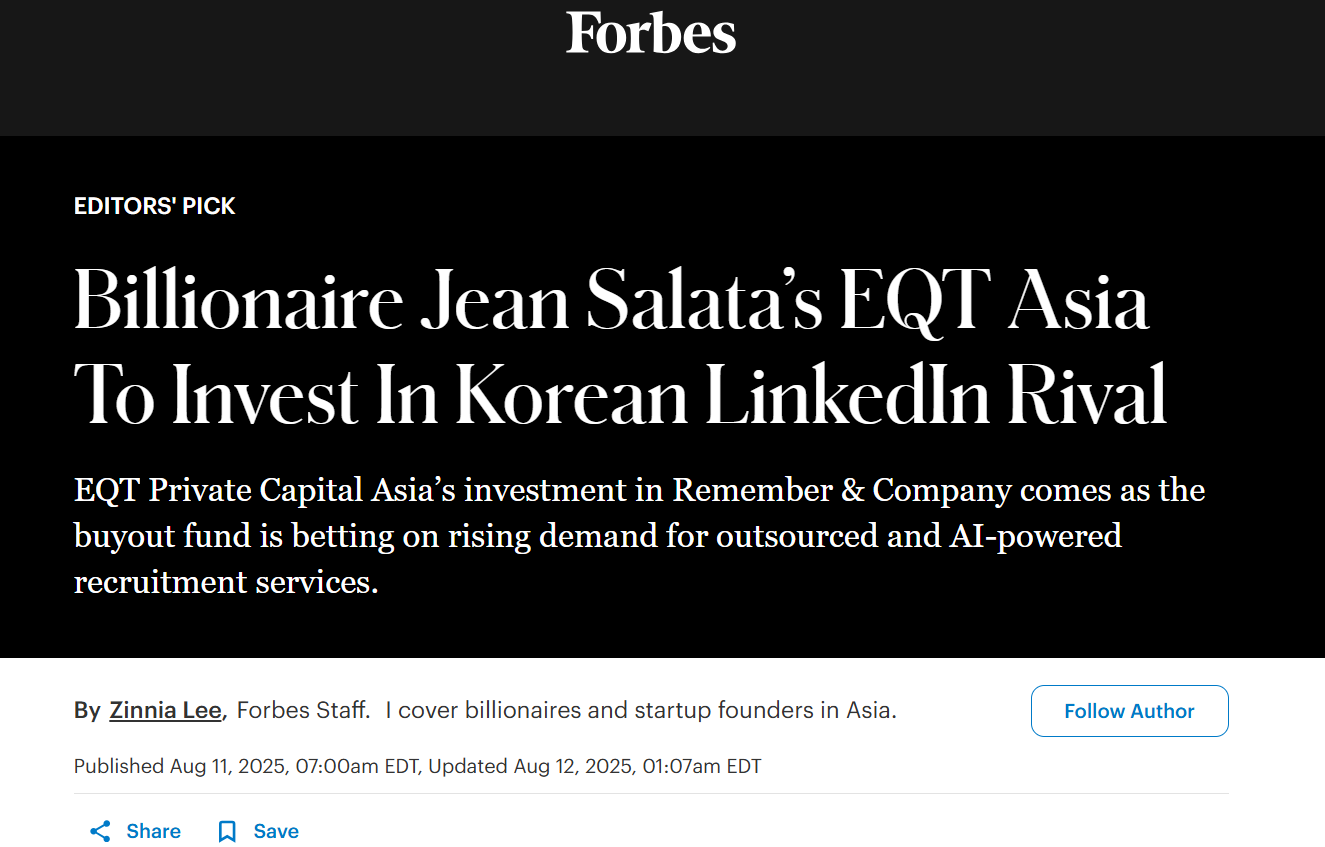
Task: Click the Save bookmark icon
Action: (x=227, y=831)
